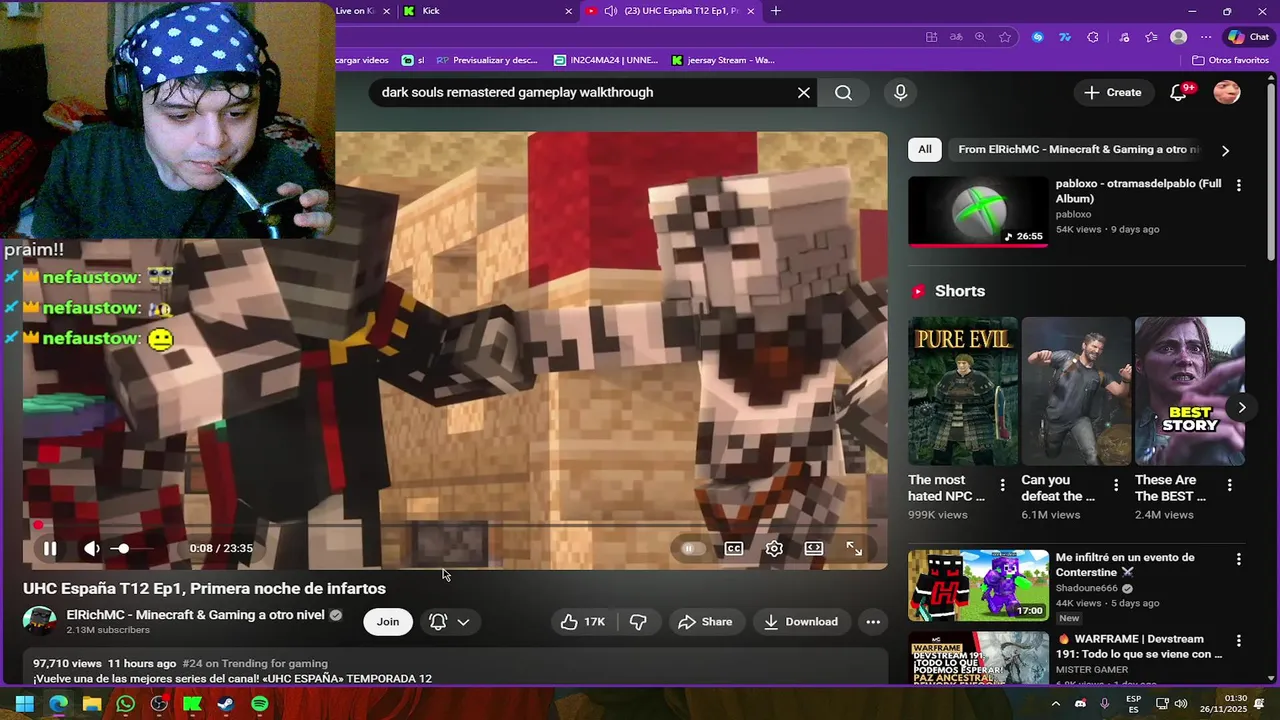Open more actions ellipsis under the video
This screenshot has width=1280, height=720.
pos(873,622)
